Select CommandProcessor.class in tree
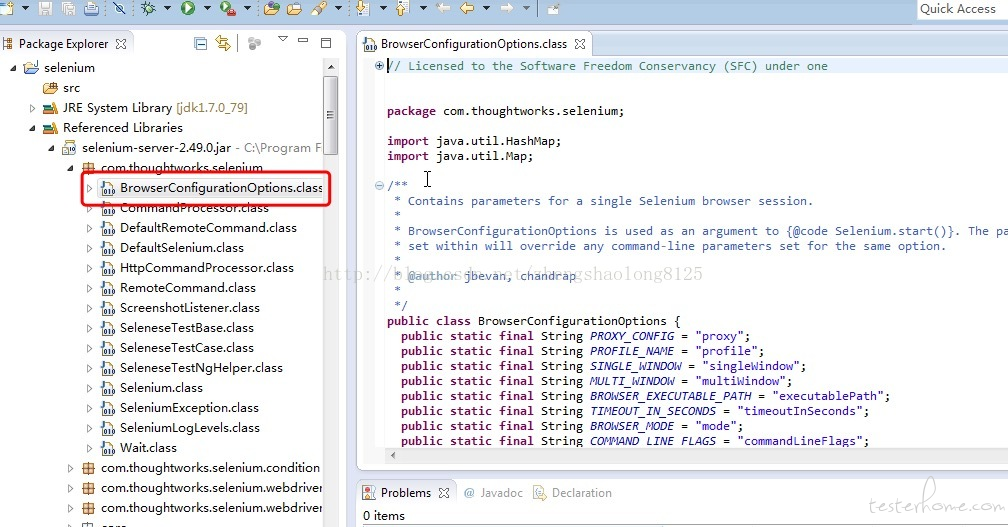 coord(185,208)
